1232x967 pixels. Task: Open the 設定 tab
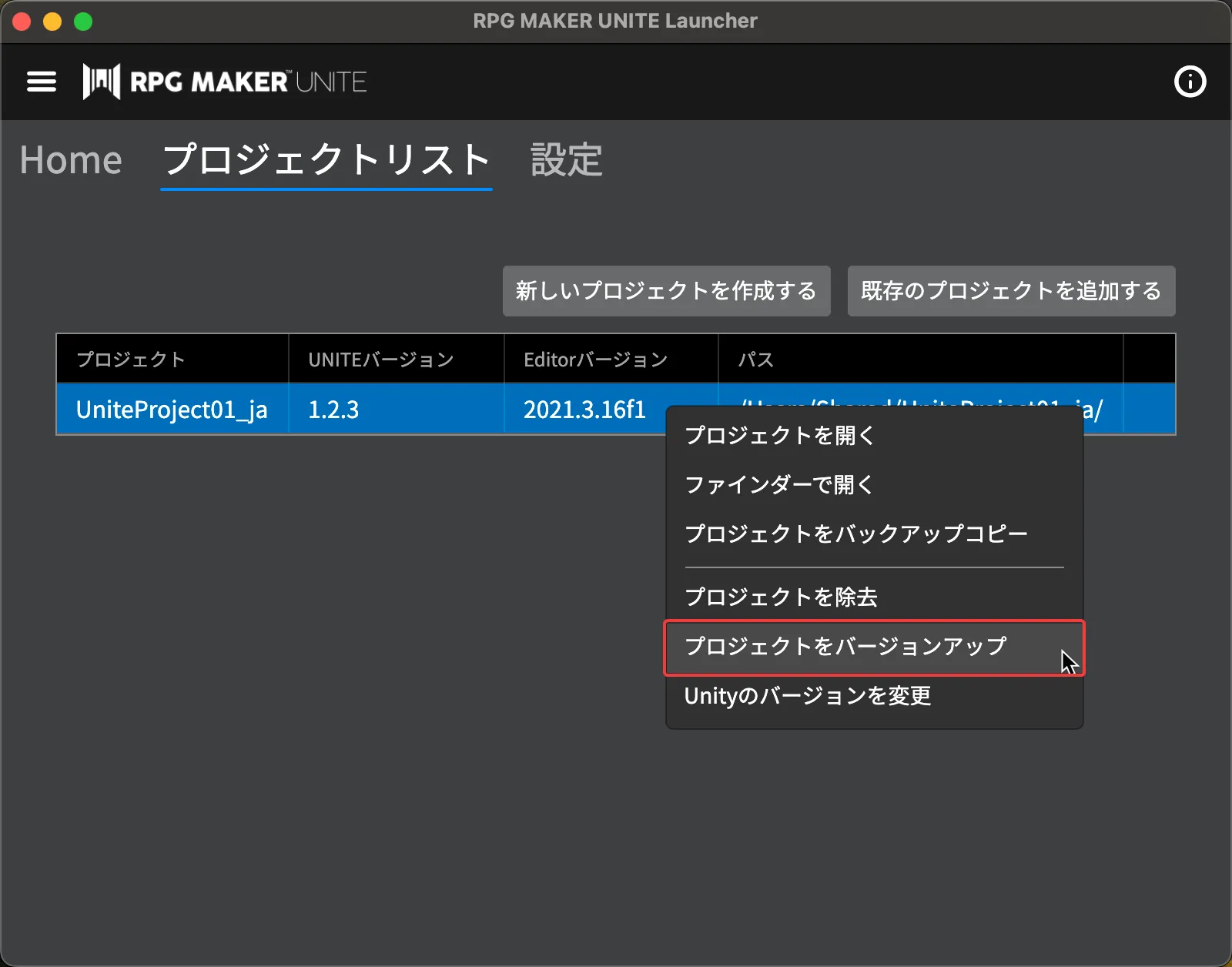click(566, 161)
